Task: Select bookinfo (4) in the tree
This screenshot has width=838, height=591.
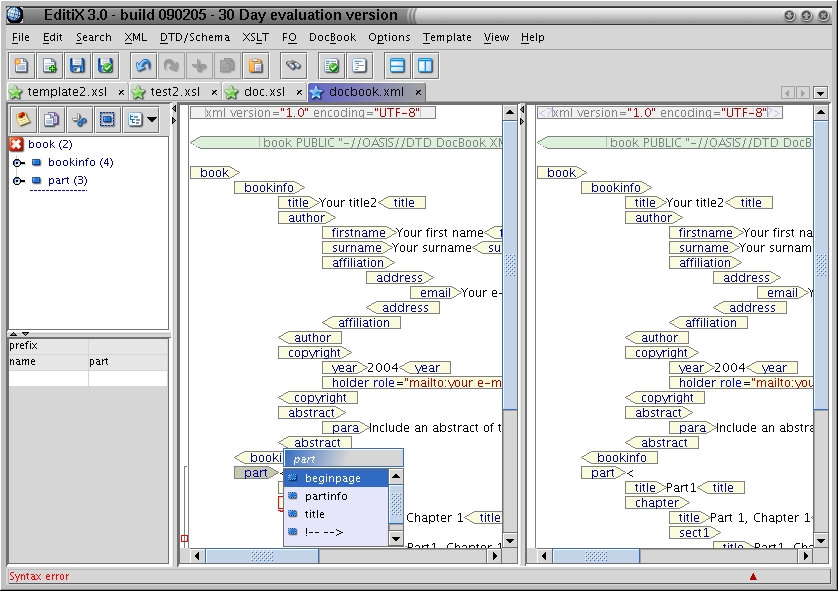Action: click(x=80, y=162)
